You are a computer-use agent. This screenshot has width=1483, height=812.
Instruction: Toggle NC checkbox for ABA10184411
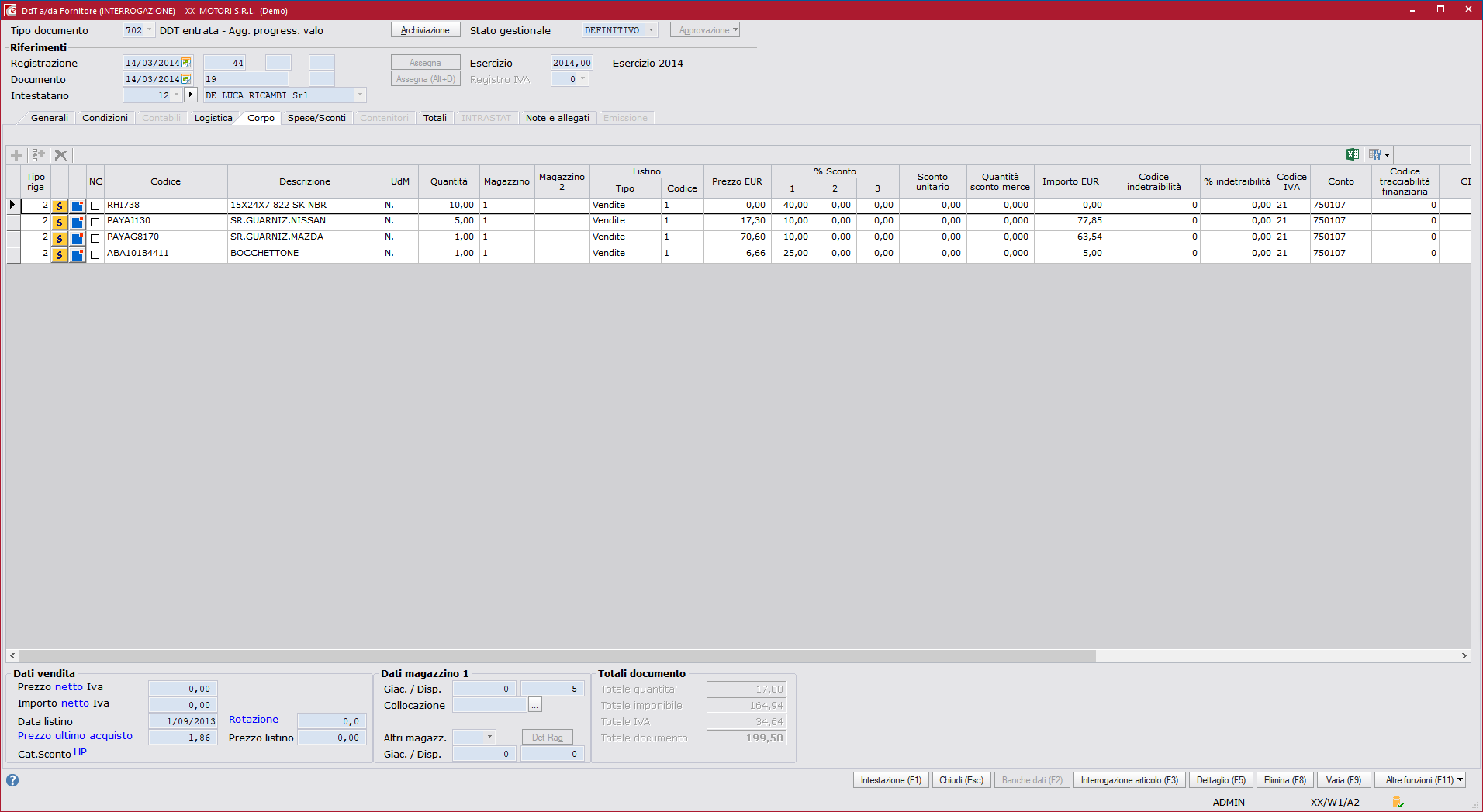pos(95,254)
